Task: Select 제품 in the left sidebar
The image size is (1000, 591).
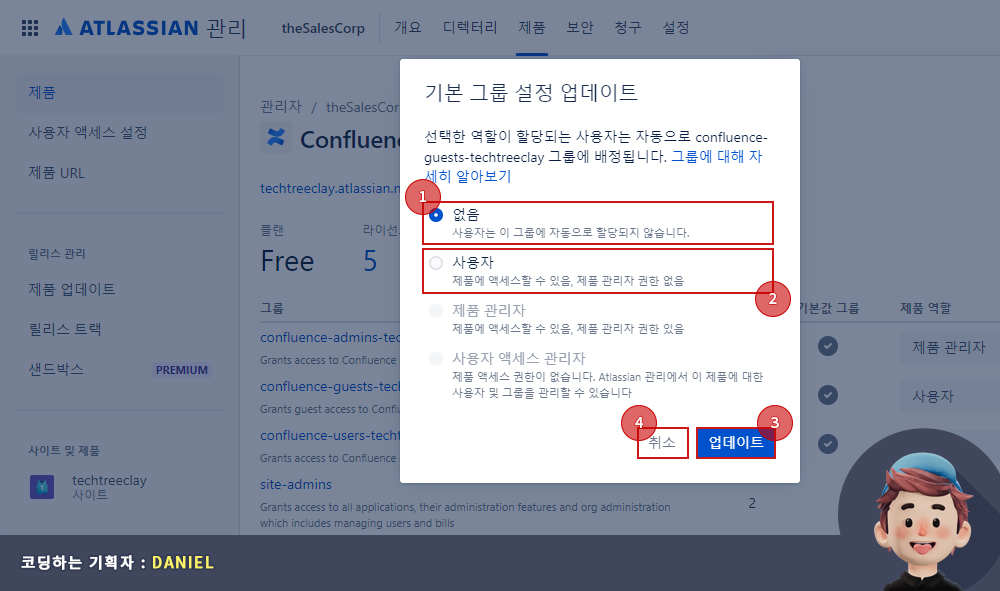Action: pos(120,92)
